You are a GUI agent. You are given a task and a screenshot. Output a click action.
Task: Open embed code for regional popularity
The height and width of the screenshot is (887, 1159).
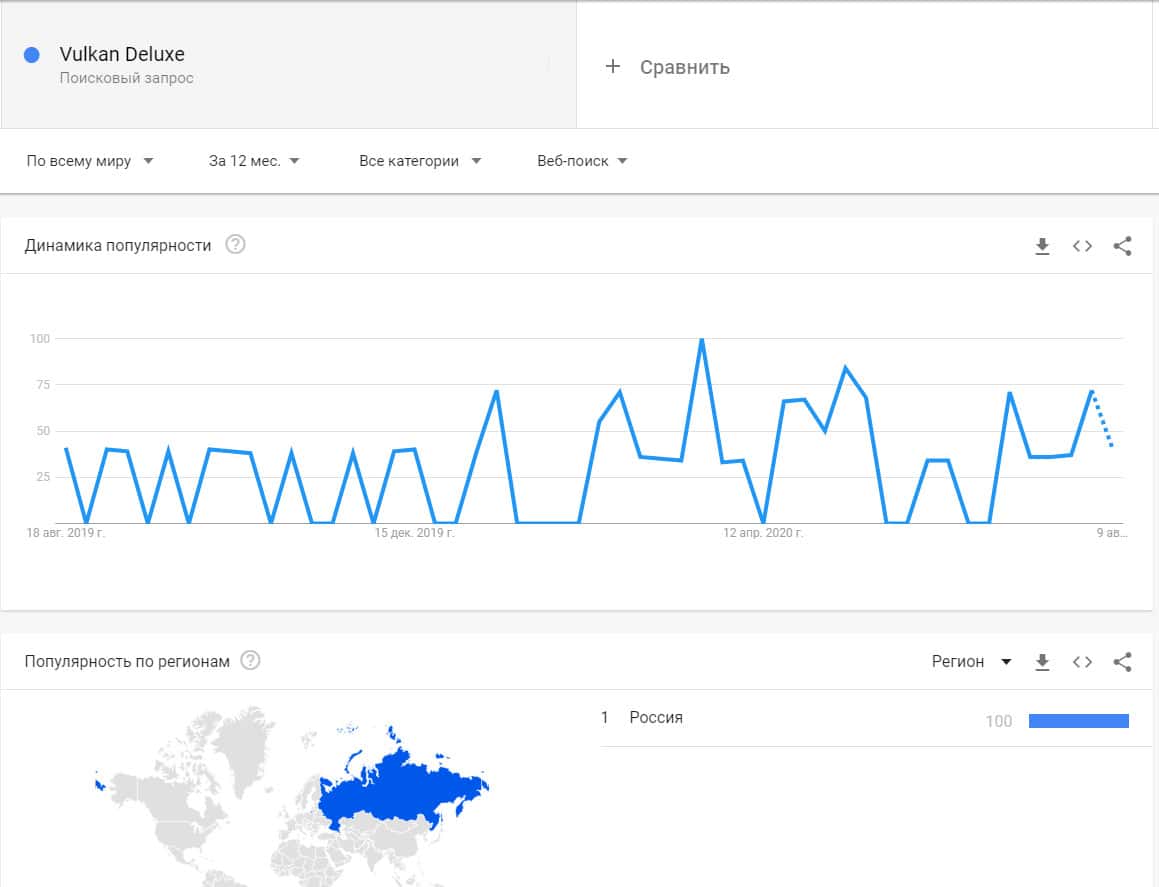[1082, 661]
